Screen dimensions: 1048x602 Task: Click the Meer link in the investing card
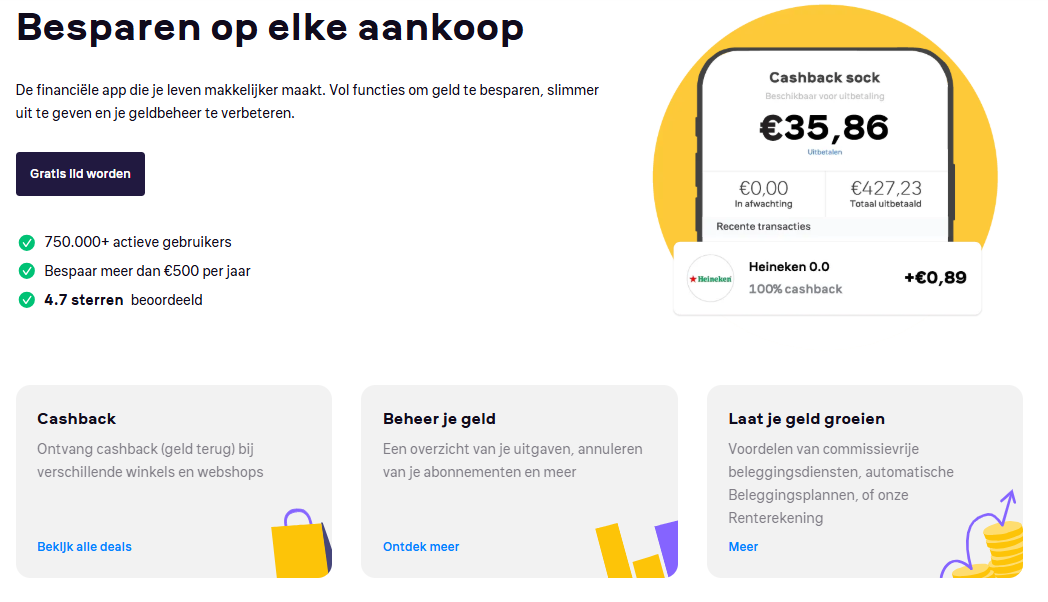click(743, 546)
